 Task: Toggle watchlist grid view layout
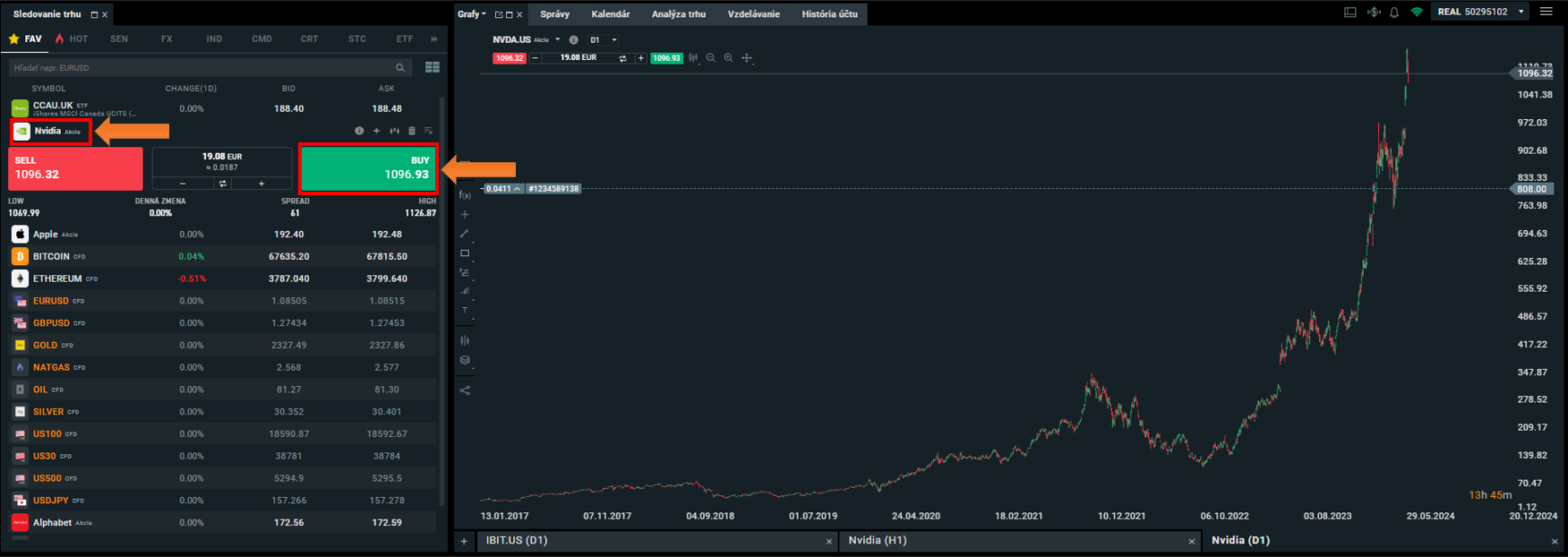point(433,67)
